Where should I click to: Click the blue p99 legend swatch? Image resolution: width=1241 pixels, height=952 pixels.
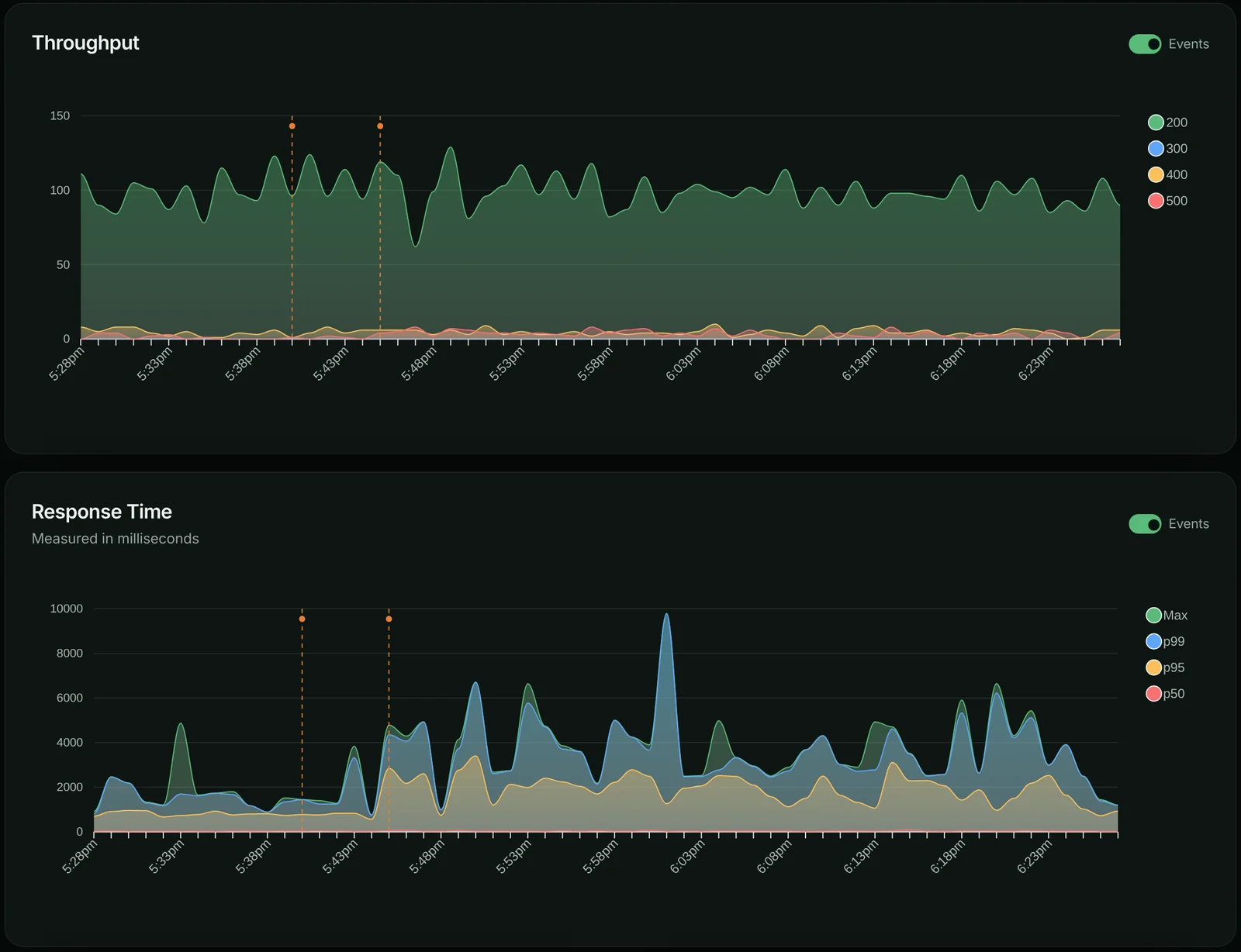[1153, 642]
